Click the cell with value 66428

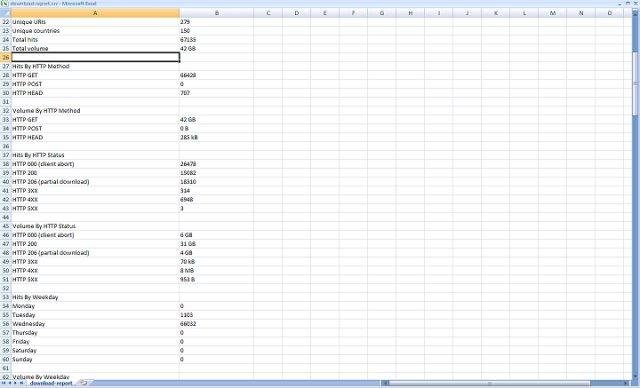pos(216,75)
